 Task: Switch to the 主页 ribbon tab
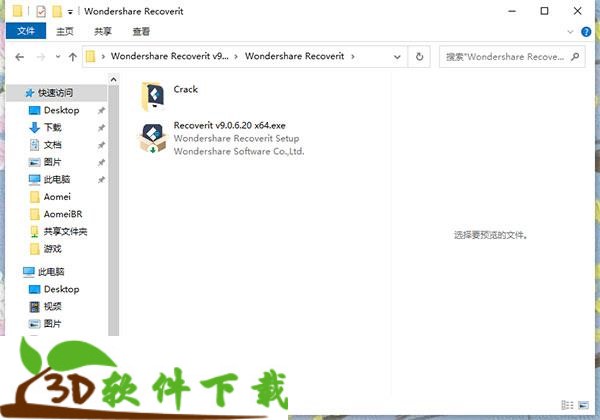[x=65, y=31]
